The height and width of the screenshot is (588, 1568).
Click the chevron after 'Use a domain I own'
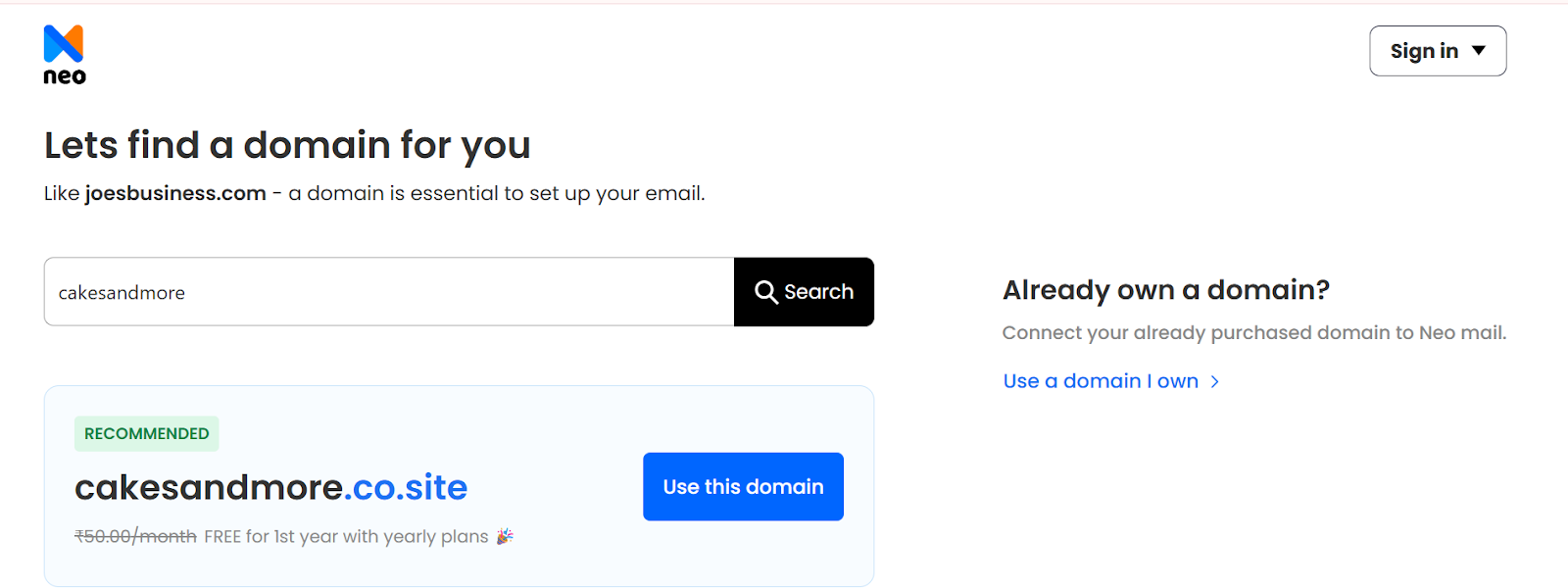click(1215, 381)
